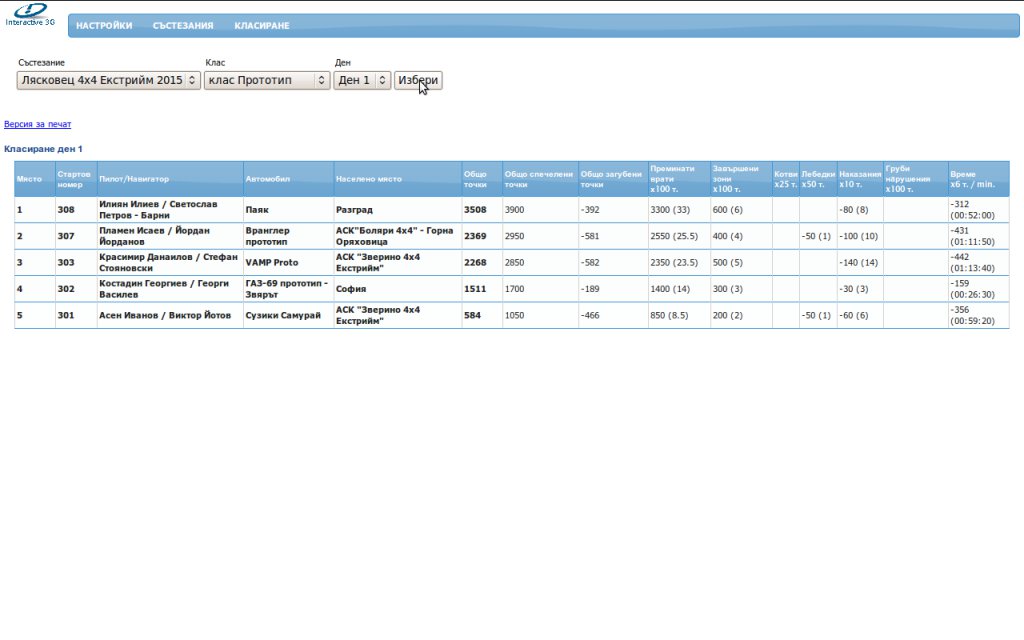Click the Interactive 3G logo
Image resolution: width=1024 pixels, height=640 pixels.
pos(30,14)
